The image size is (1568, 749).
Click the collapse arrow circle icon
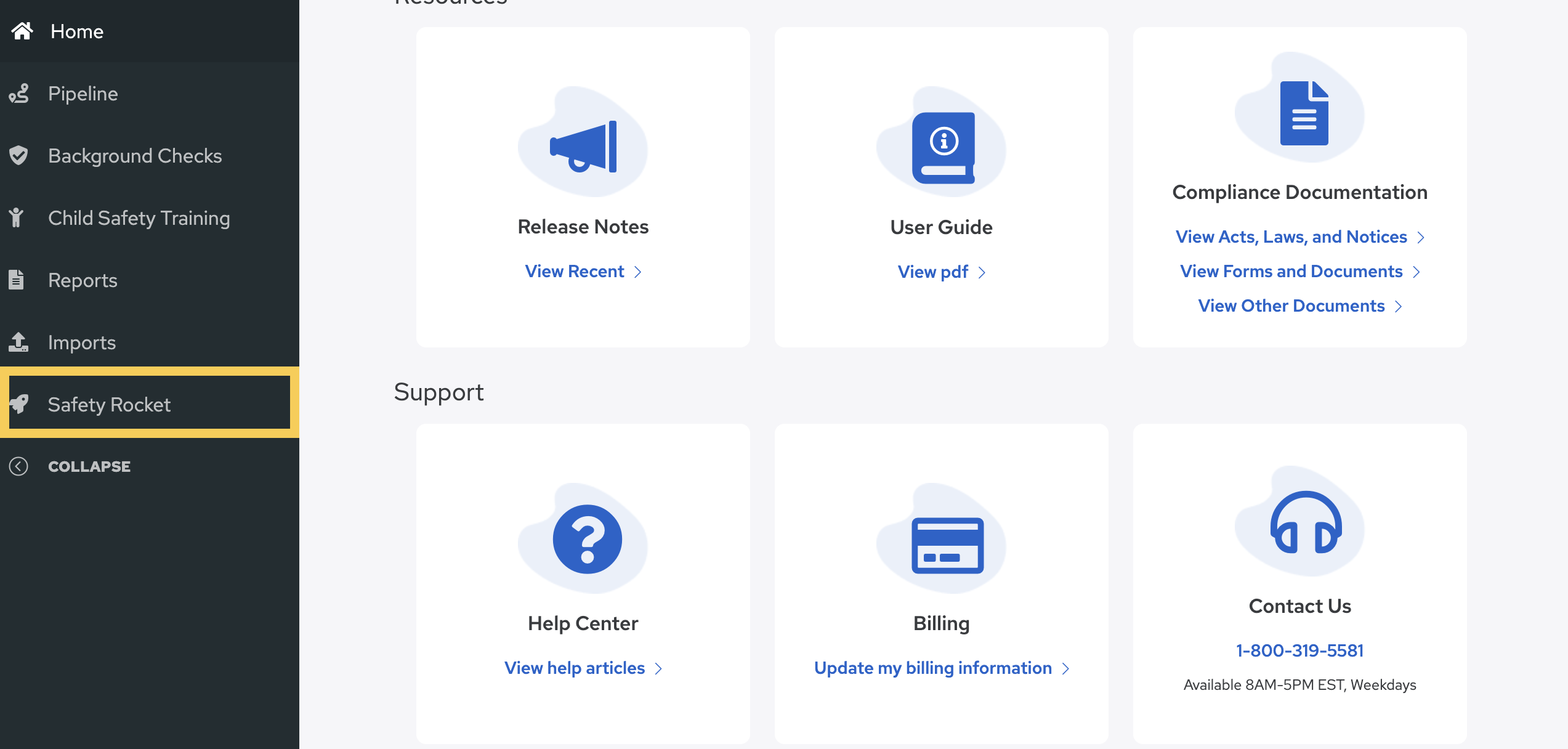pyautogui.click(x=18, y=466)
